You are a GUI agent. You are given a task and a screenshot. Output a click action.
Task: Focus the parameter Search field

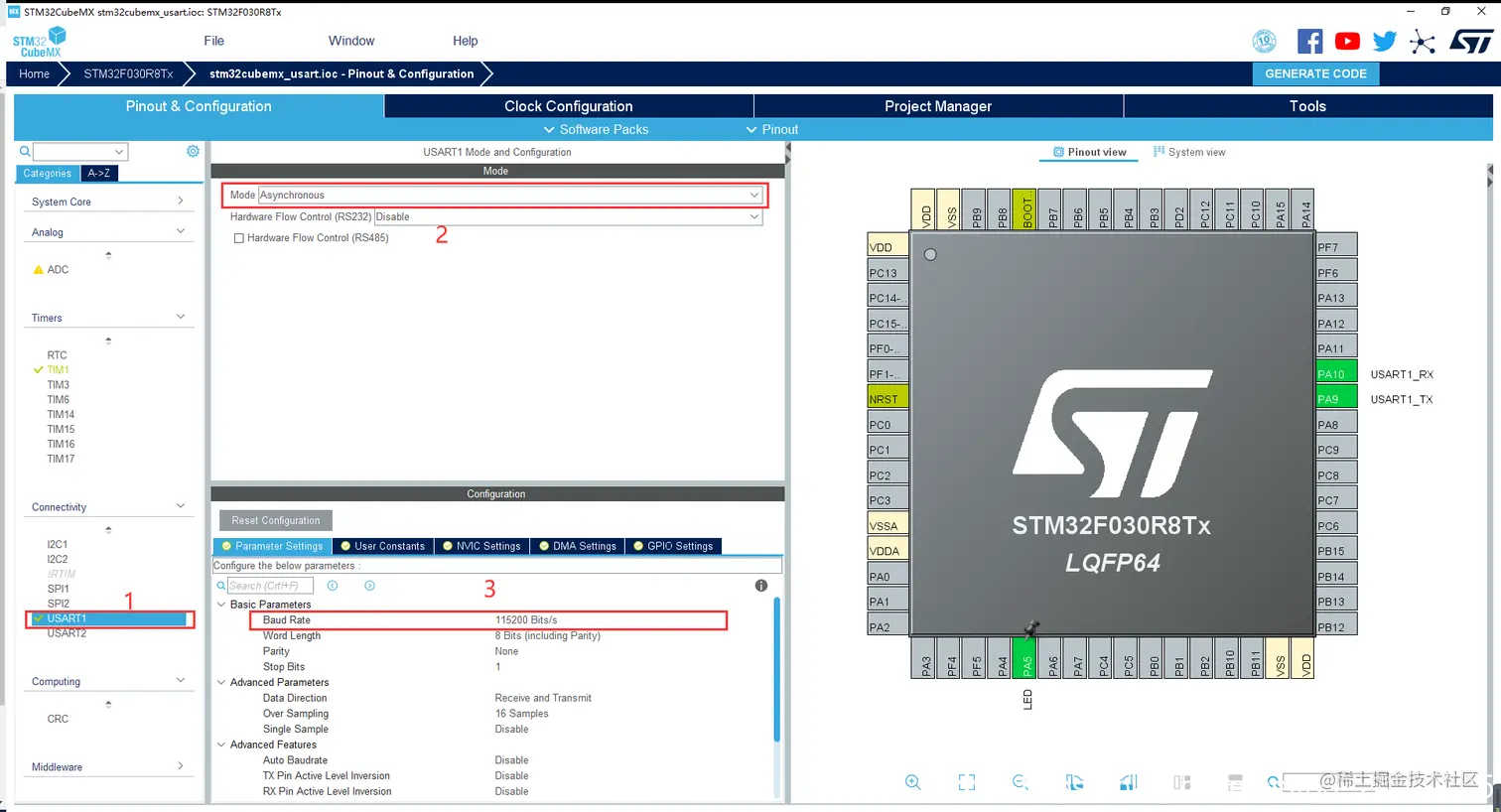271,586
